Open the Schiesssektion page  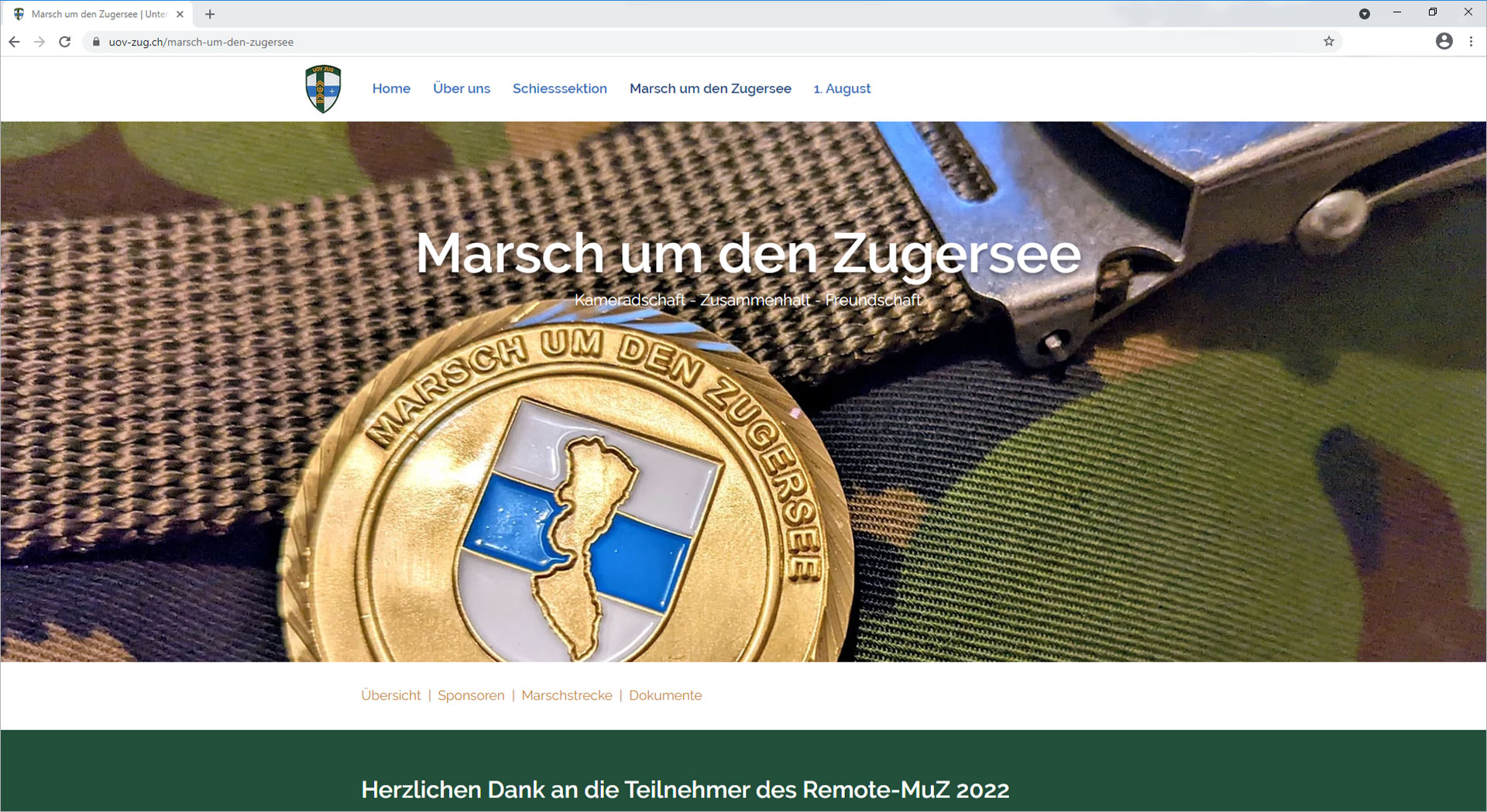click(559, 88)
